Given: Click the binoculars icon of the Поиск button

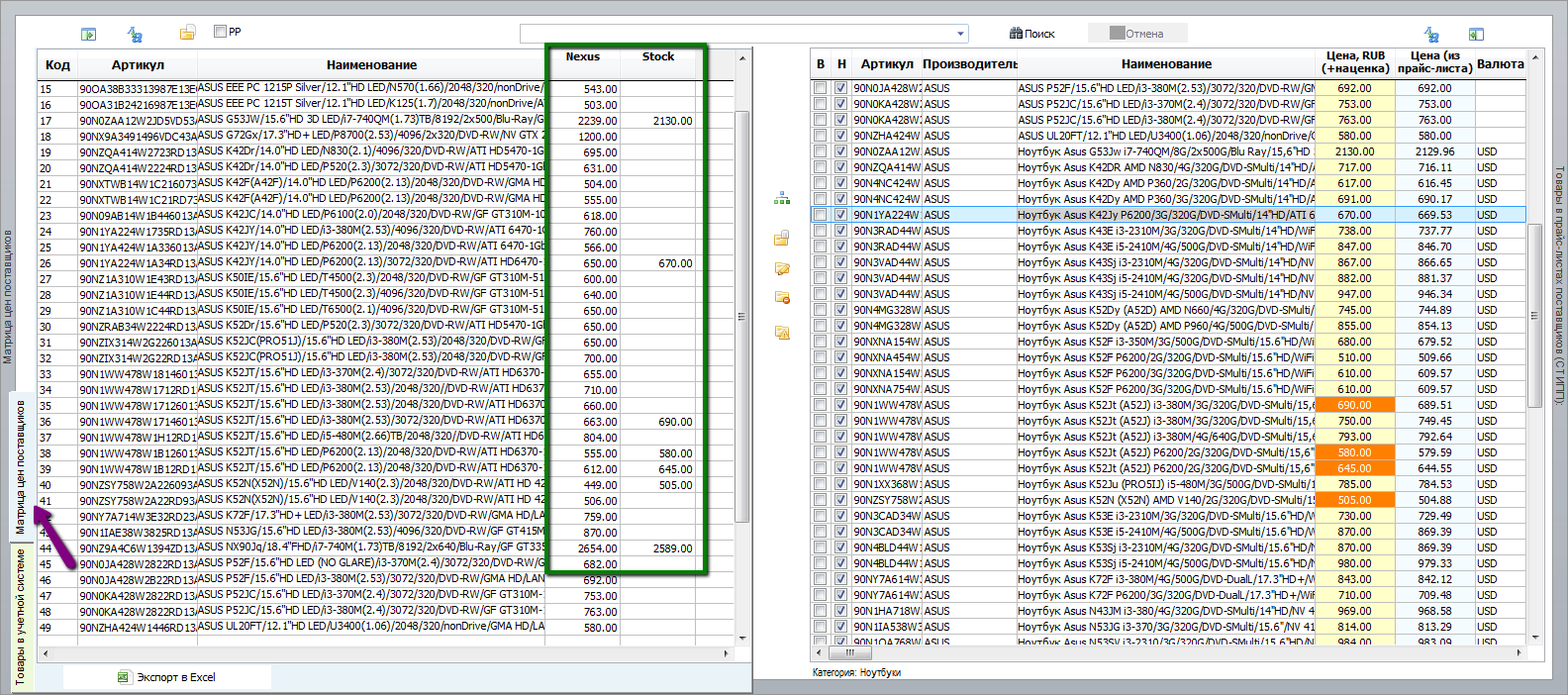Looking at the screenshot, I should (1016, 34).
